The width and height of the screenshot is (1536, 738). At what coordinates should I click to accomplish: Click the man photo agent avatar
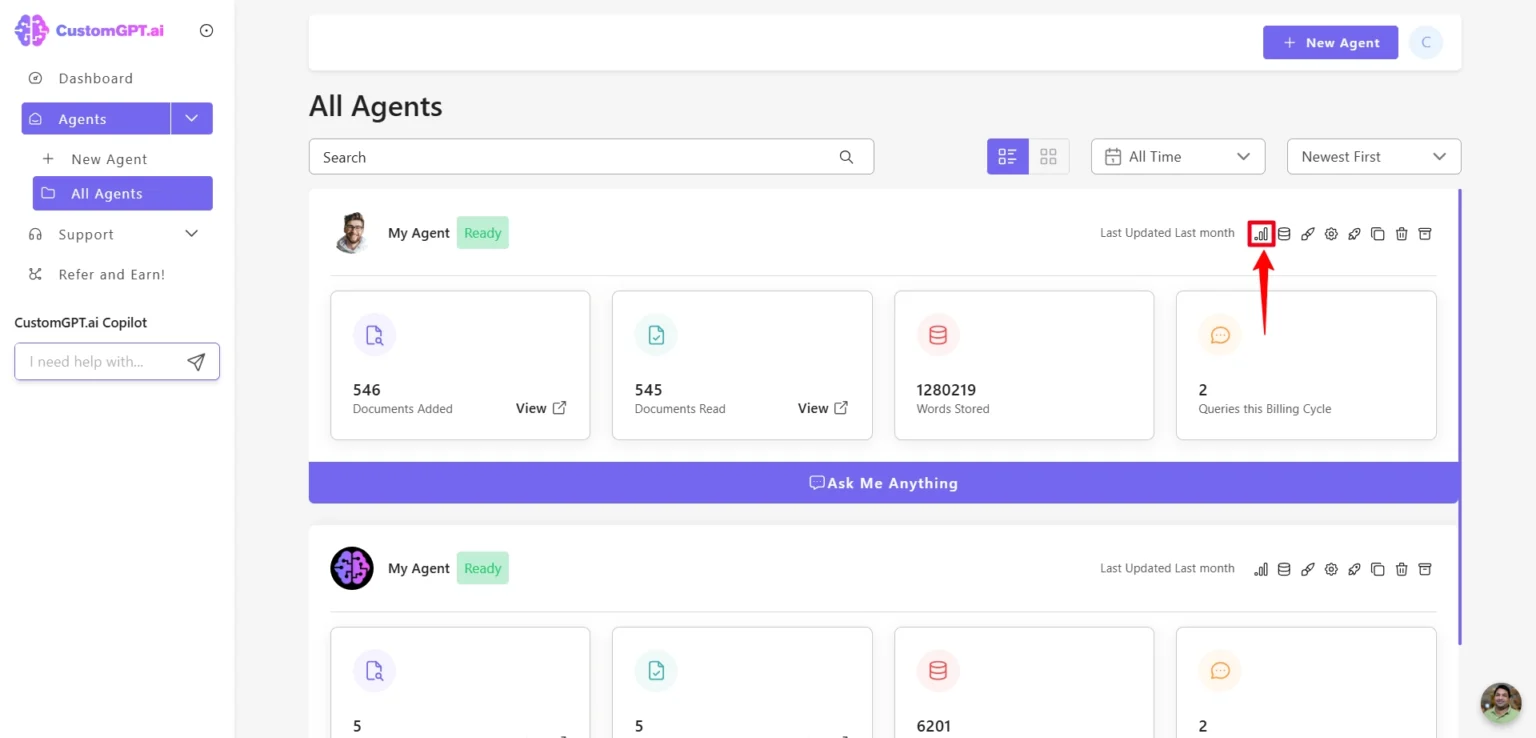352,233
